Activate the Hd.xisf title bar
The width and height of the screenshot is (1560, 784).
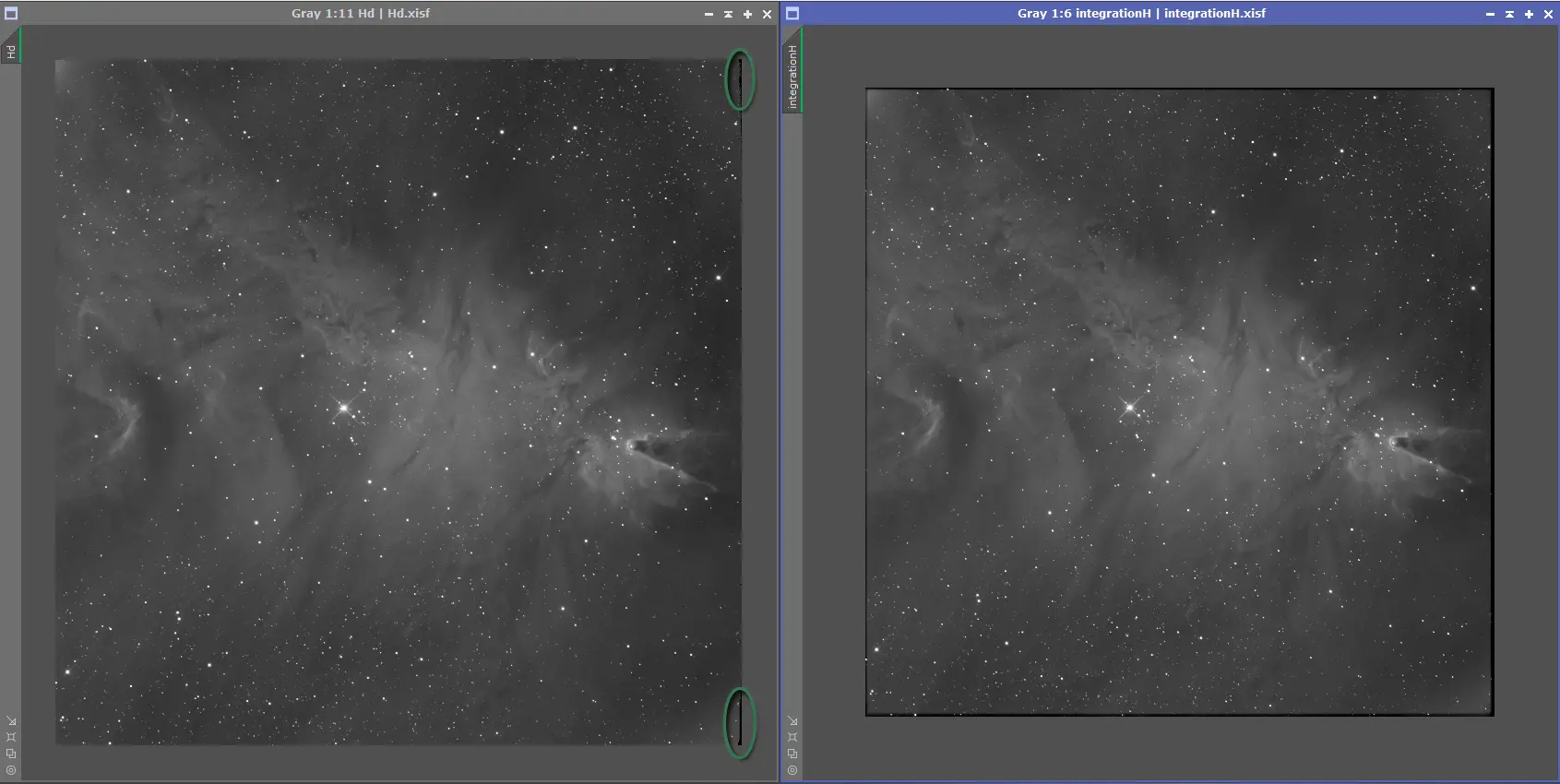tap(361, 13)
